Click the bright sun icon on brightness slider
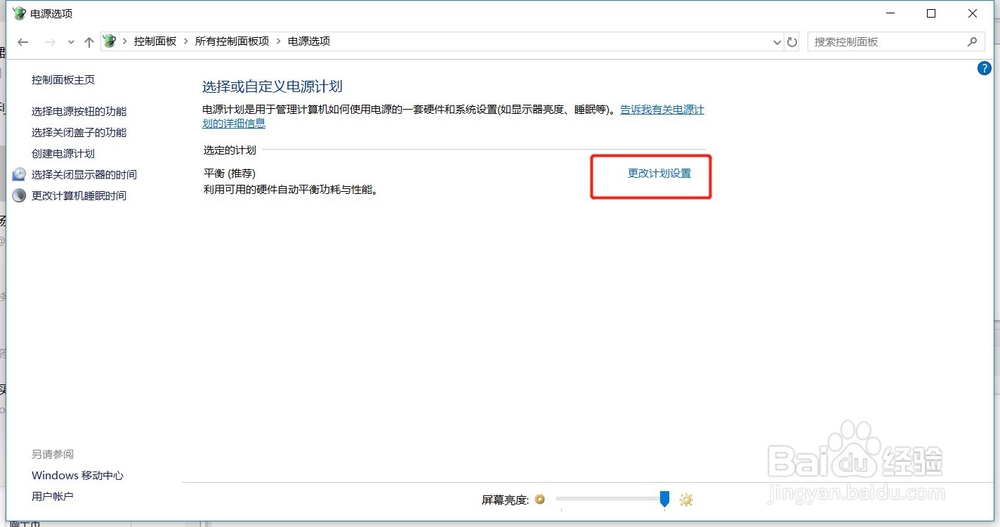 (x=686, y=500)
